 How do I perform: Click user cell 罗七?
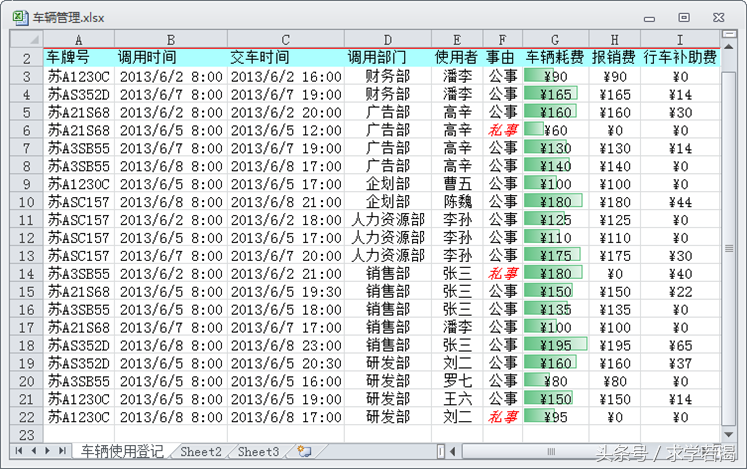pos(457,381)
